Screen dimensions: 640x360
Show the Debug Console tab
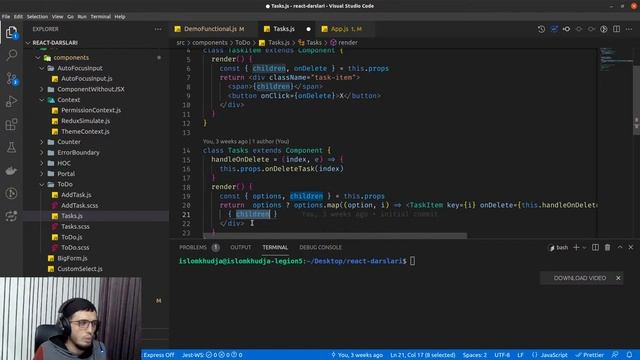[320, 247]
